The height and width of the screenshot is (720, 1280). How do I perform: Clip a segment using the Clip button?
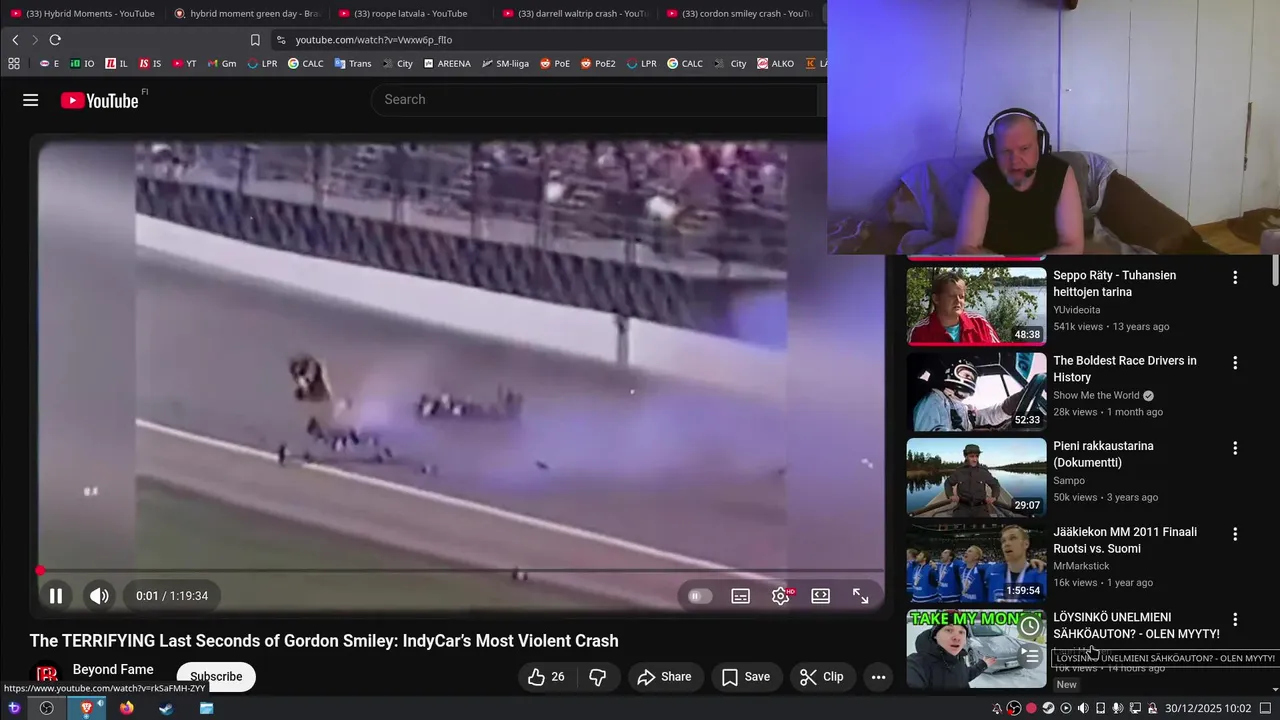tap(821, 677)
